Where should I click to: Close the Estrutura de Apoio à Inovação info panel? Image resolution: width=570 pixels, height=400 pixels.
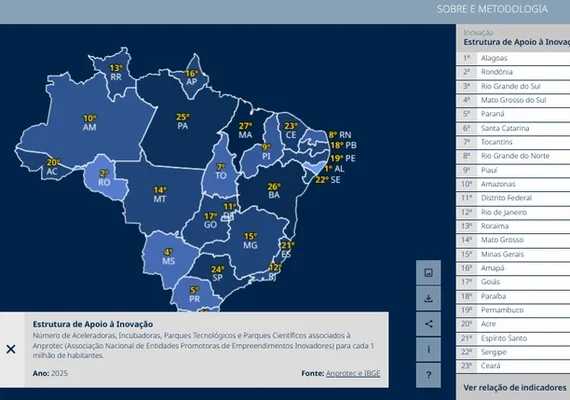[11, 349]
